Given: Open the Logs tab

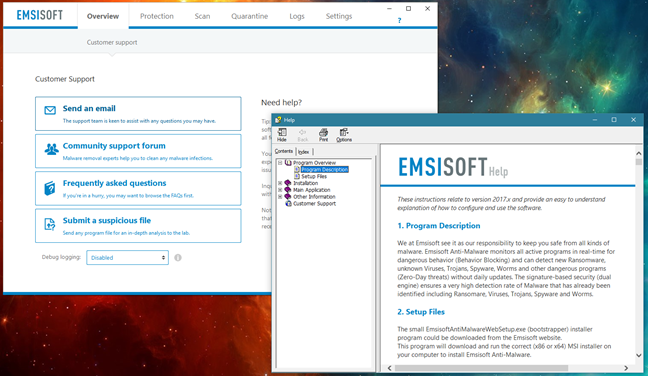Looking at the screenshot, I should pyautogui.click(x=297, y=16).
